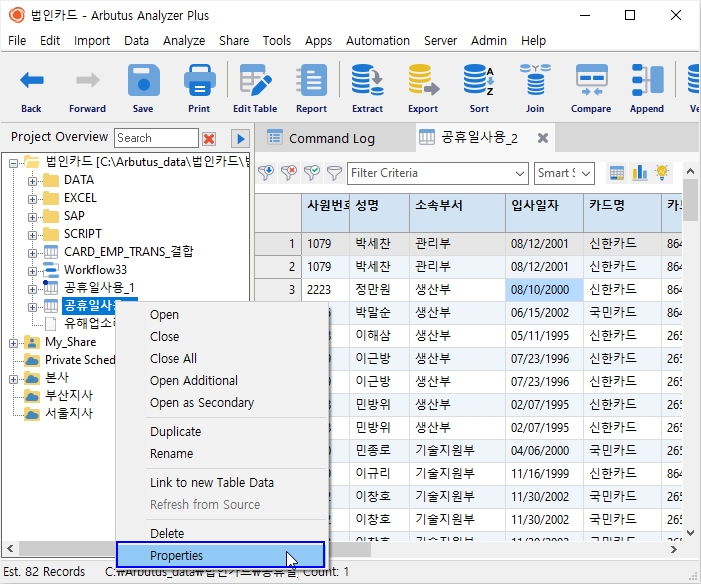Click the 소속부서 column header
This screenshot has height=584, width=701.
pos(457,213)
